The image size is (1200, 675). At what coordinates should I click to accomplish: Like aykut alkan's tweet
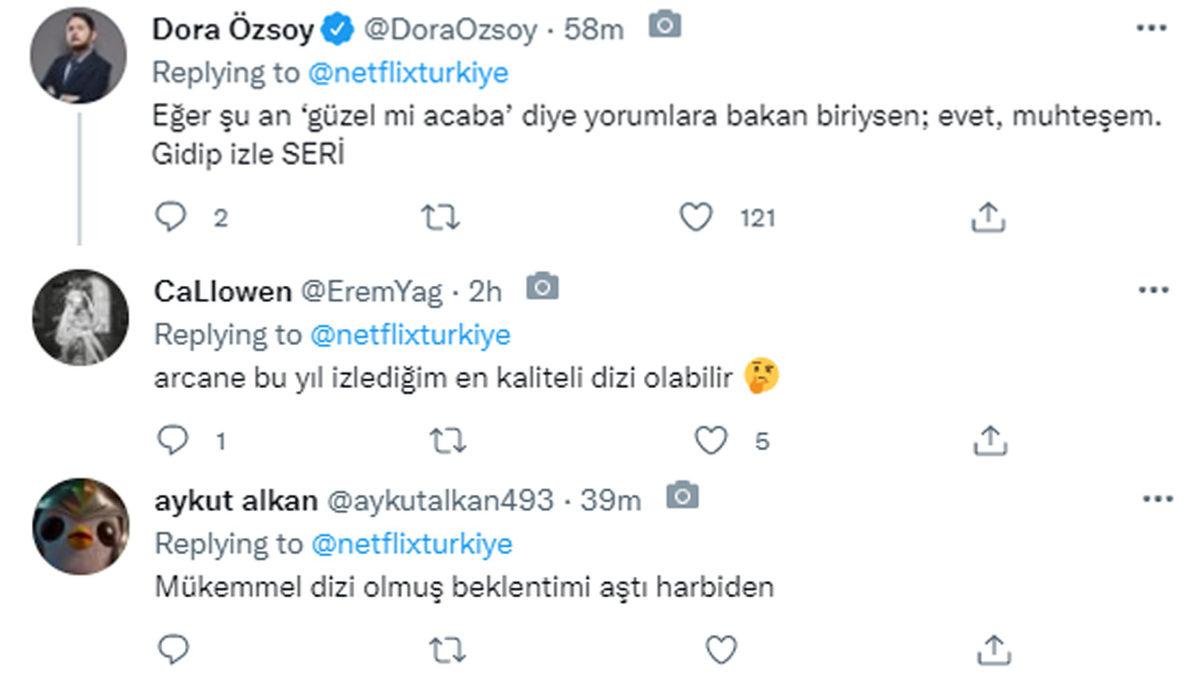[720, 649]
